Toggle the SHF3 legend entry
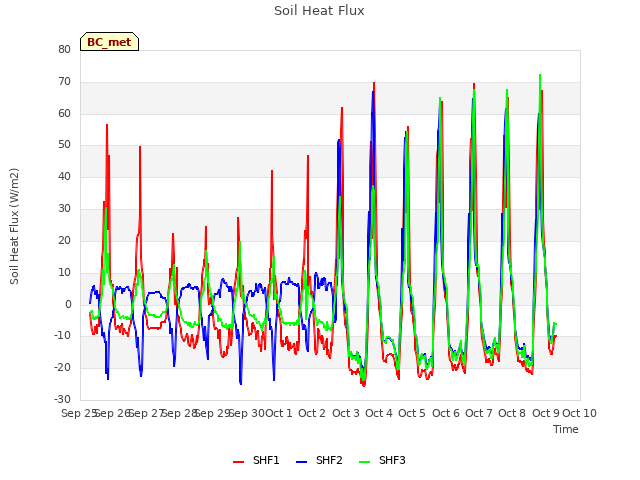The width and height of the screenshot is (640, 480). (382, 460)
